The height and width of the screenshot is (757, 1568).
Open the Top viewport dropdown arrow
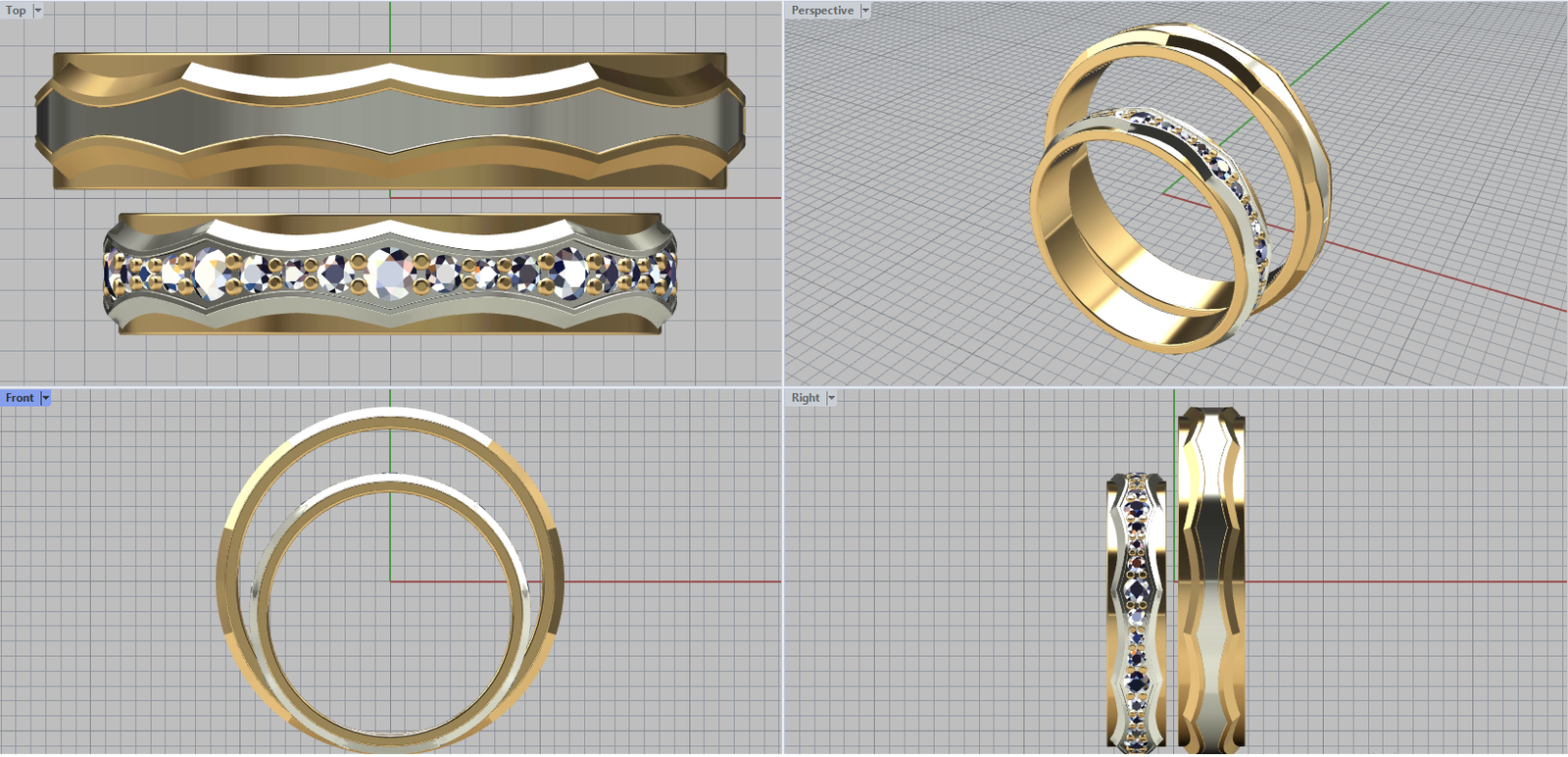pos(38,11)
